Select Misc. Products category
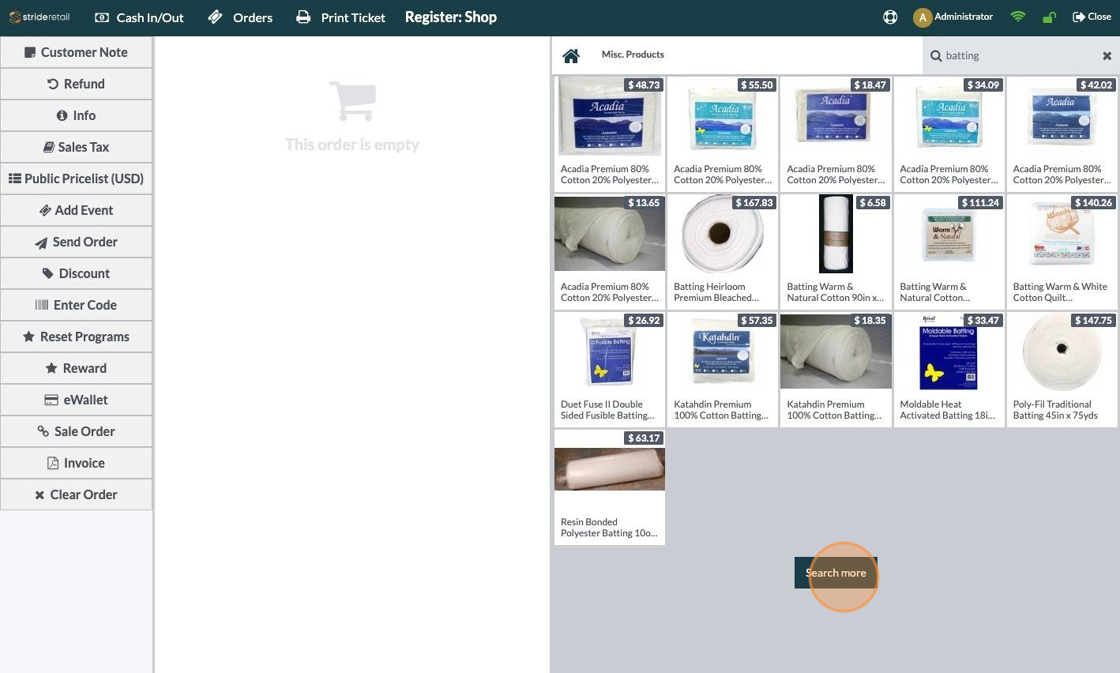 click(x=632, y=54)
